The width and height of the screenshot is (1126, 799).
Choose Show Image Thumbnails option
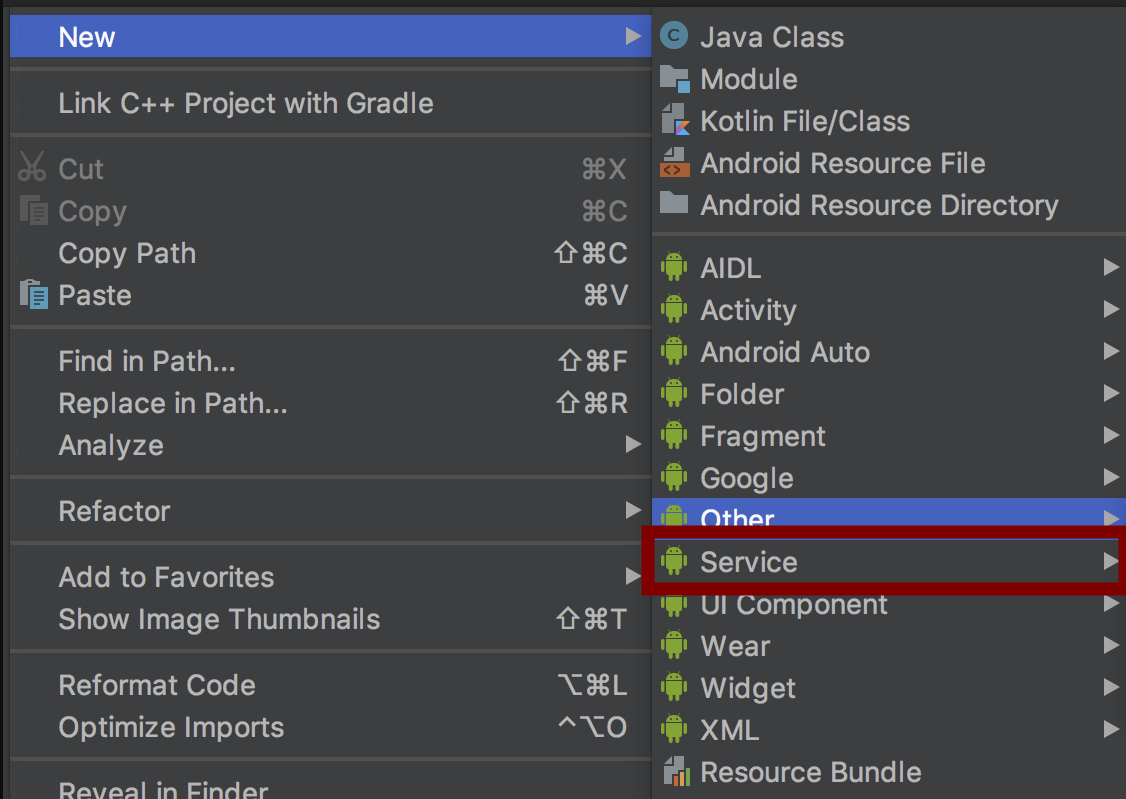[219, 619]
